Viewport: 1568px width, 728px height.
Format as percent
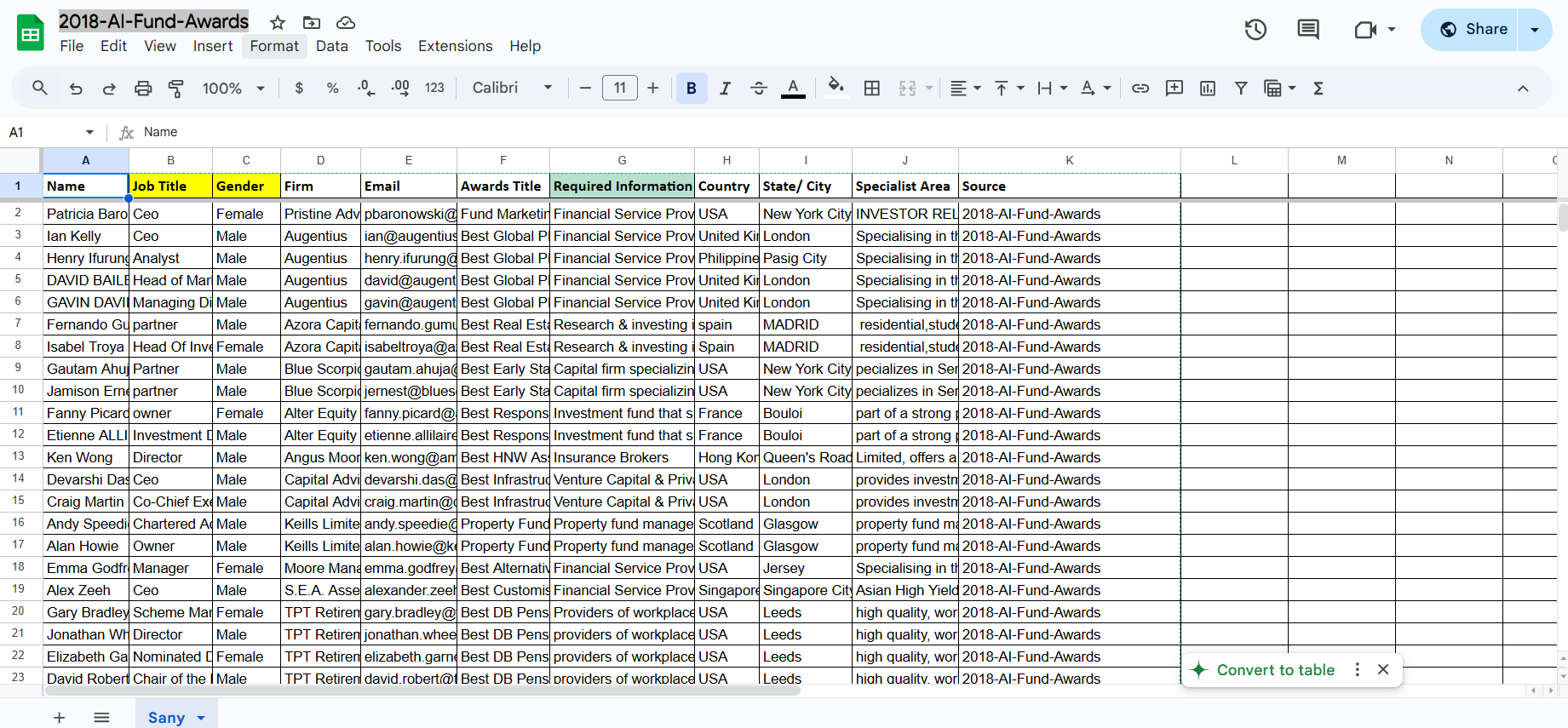tap(332, 88)
